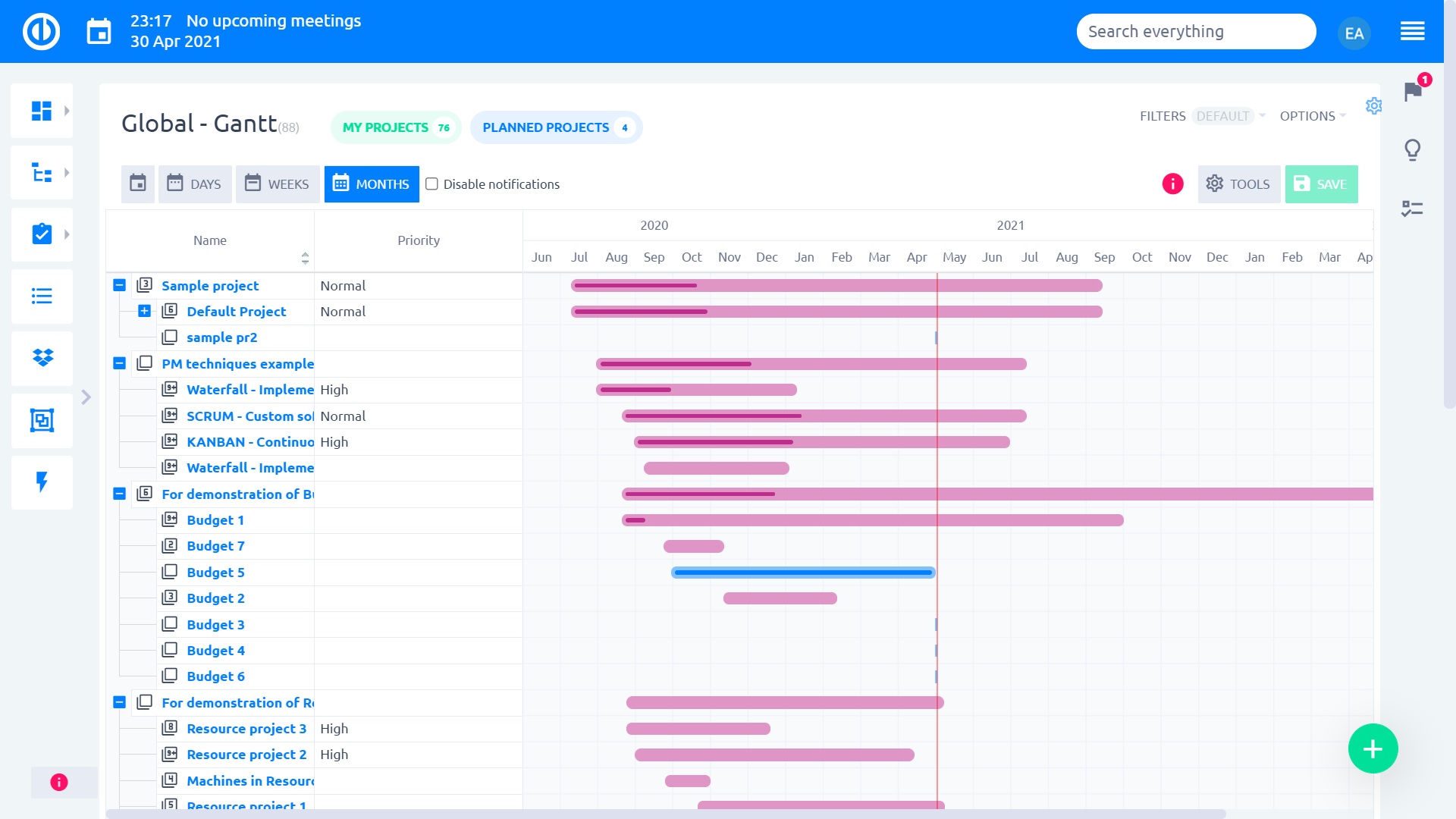Click the lightbulb ideas icon on right
Screen dimensions: 1456x819
[x=1413, y=150]
